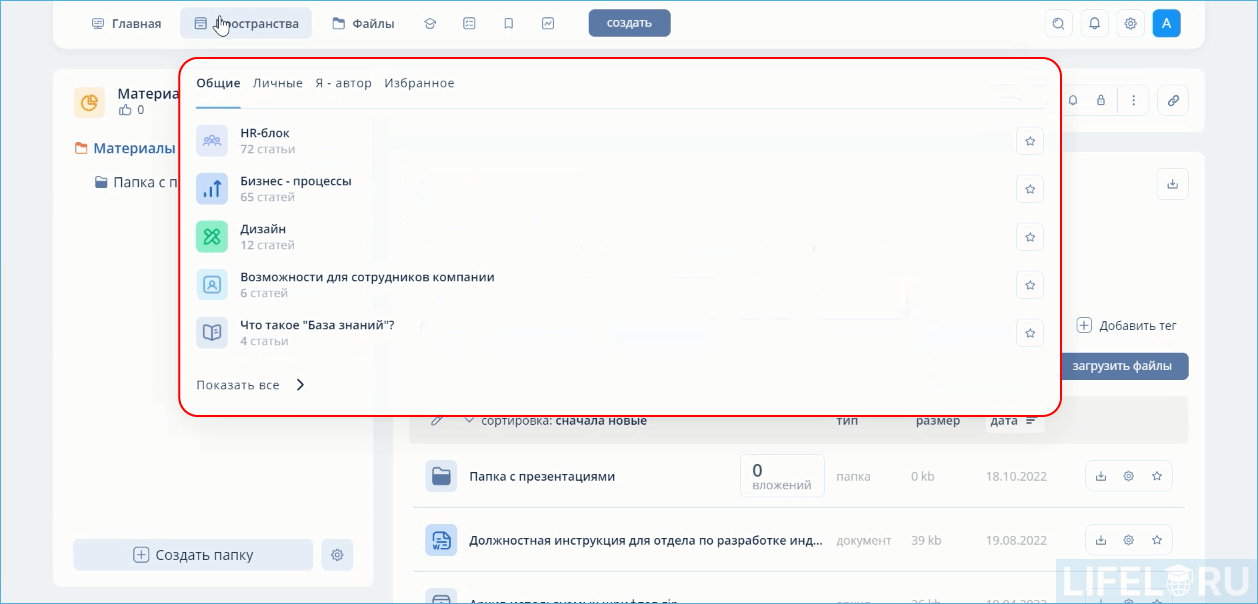This screenshot has height=604, width=1258.
Task: Open notifications via the bell icon
Action: pyautogui.click(x=1094, y=22)
